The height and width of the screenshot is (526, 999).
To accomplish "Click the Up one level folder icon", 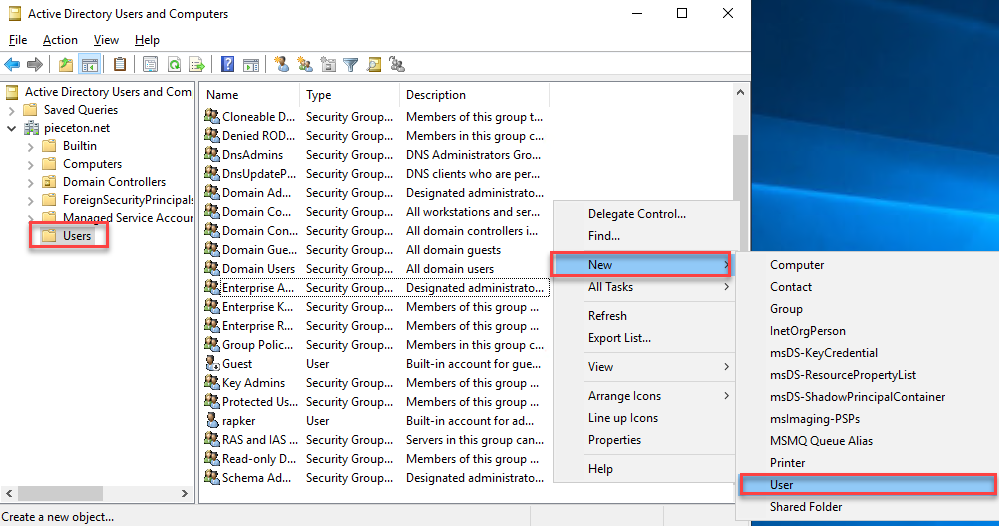I will tap(66, 64).
